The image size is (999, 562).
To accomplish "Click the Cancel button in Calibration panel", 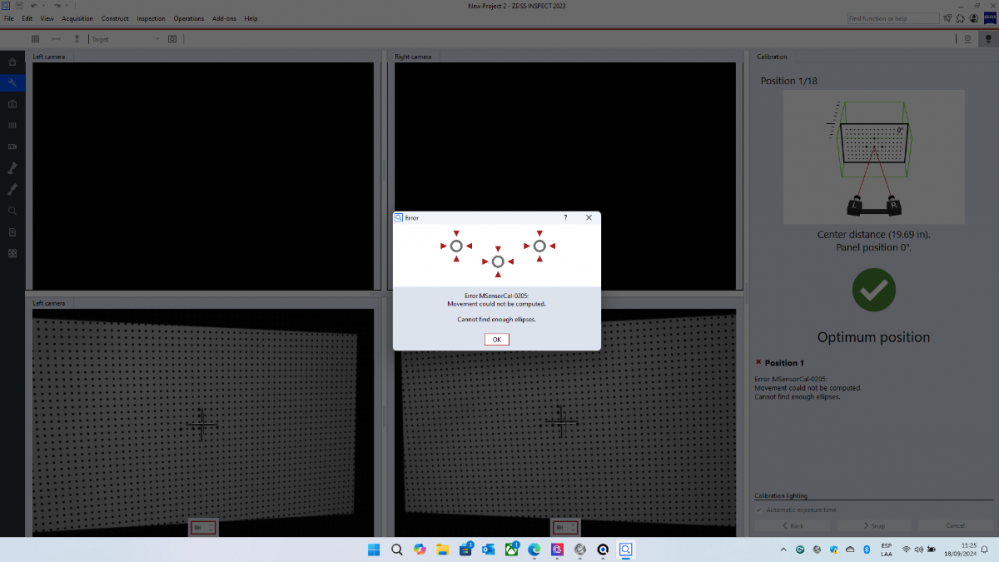I will click(955, 525).
